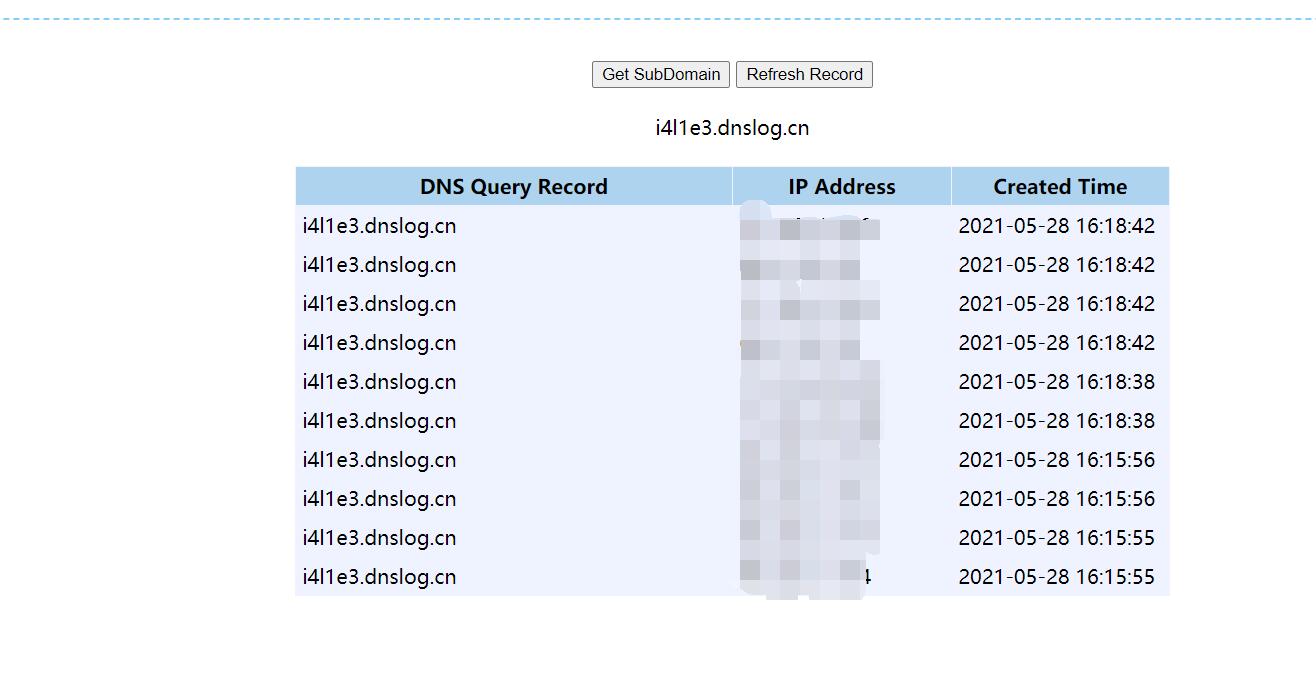This screenshot has width=1316, height=680.
Task: Click the second 16:18:38 created time entry
Action: coord(1056,421)
